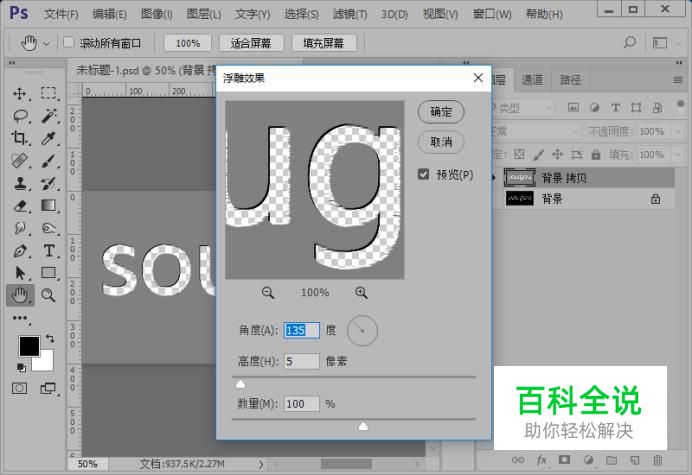Open the layer Fill dropdown

pyautogui.click(x=677, y=155)
